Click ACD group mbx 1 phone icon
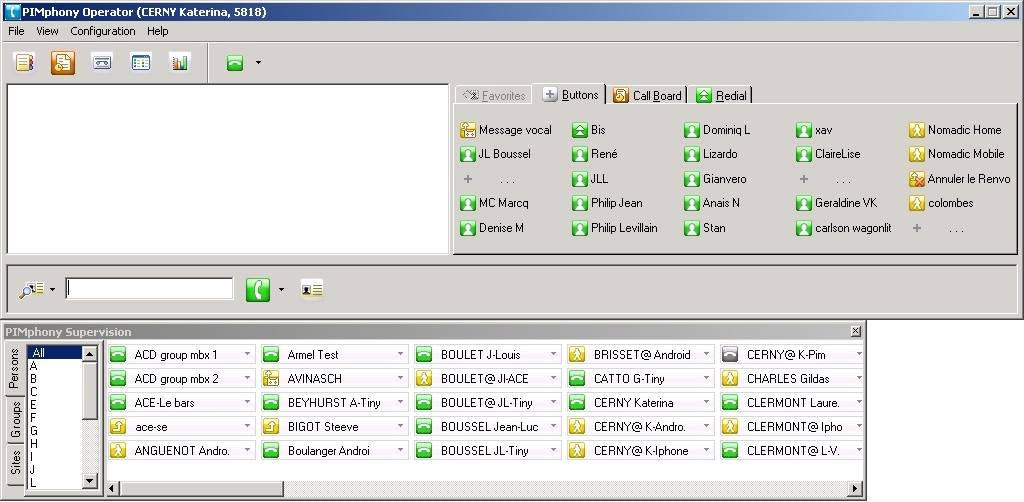This screenshot has height=502, width=1024. click(x=118, y=354)
